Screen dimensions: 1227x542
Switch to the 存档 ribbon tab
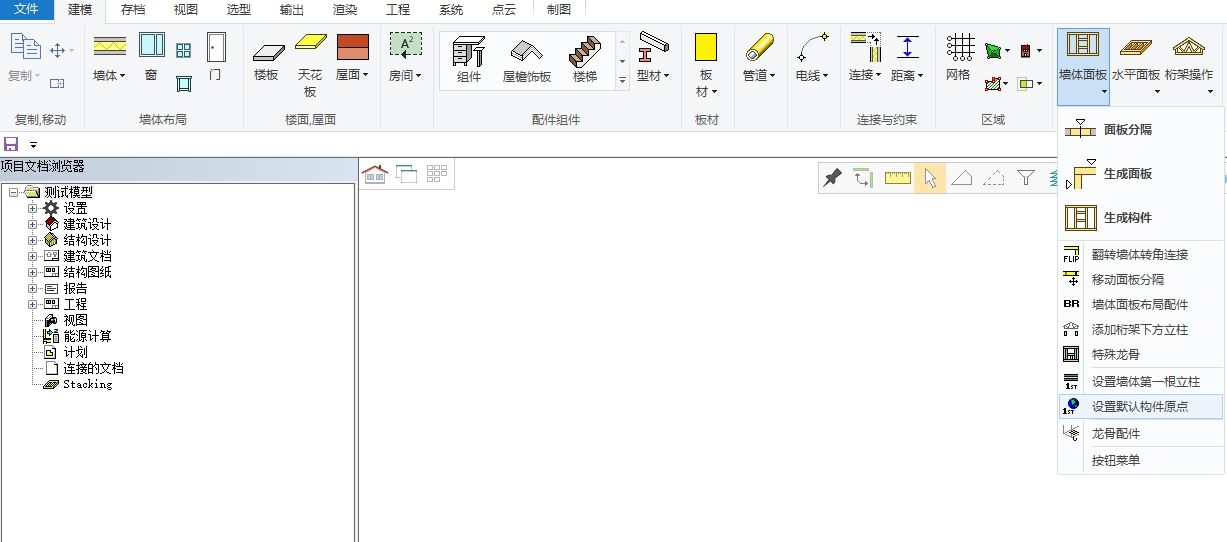tap(133, 9)
